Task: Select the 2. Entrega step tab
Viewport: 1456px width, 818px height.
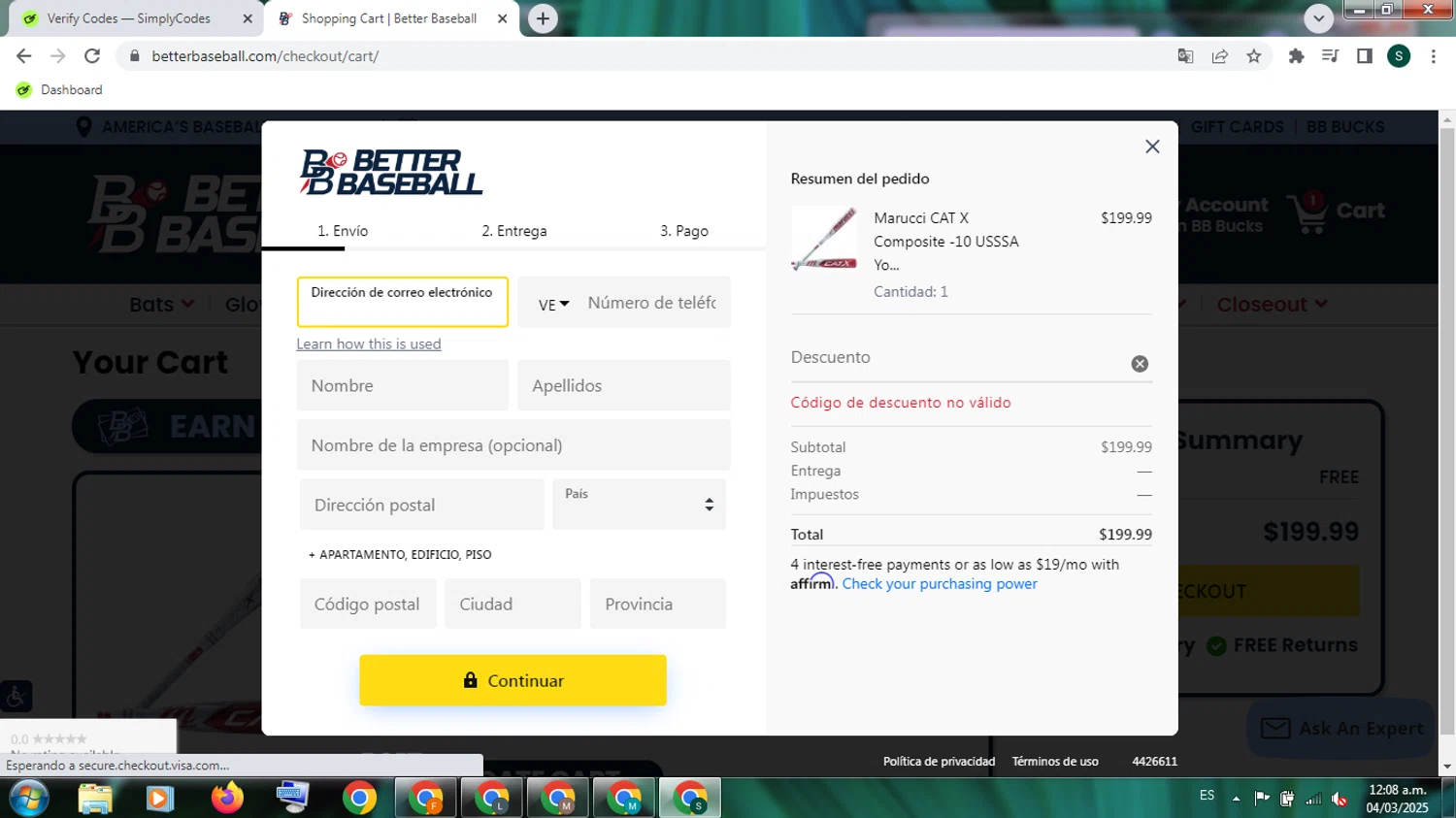Action: click(x=514, y=231)
